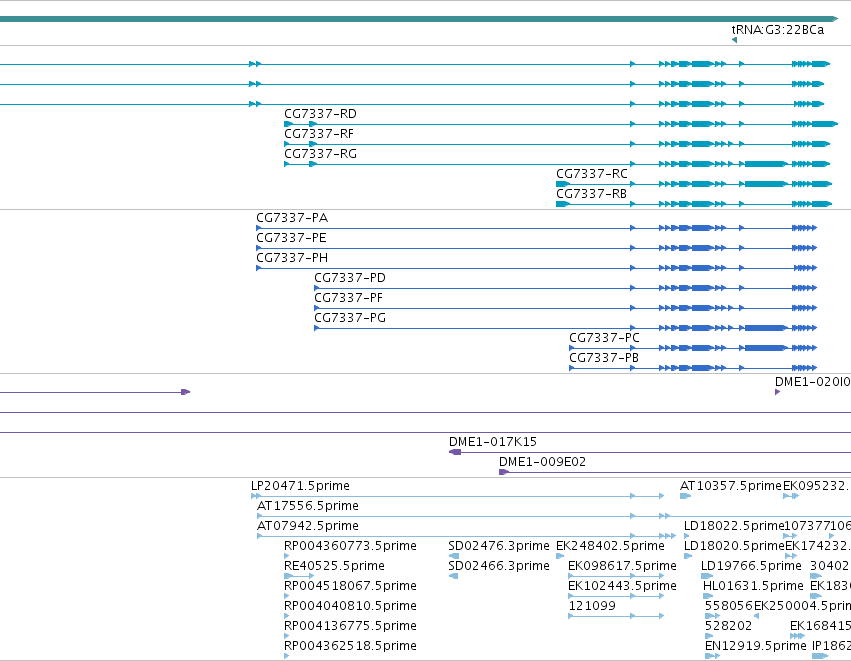Click the DME1-009E02 clone start glyph

click(x=504, y=472)
